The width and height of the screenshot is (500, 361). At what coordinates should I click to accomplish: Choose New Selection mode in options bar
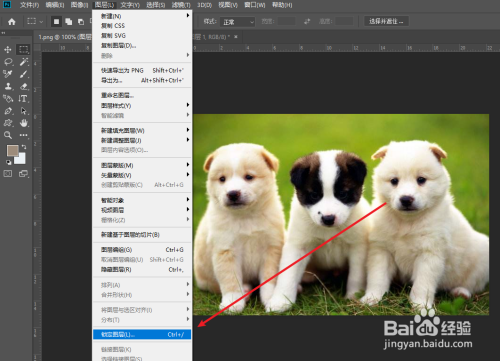56,22
